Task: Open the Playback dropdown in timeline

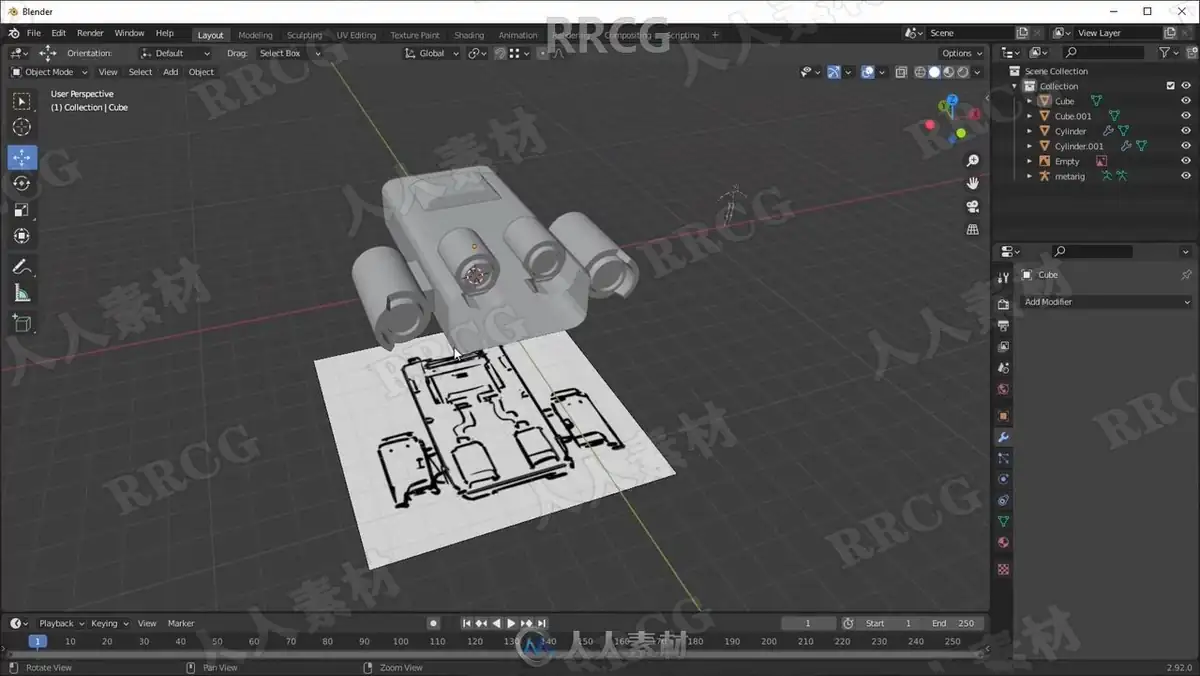Action: [x=62, y=623]
